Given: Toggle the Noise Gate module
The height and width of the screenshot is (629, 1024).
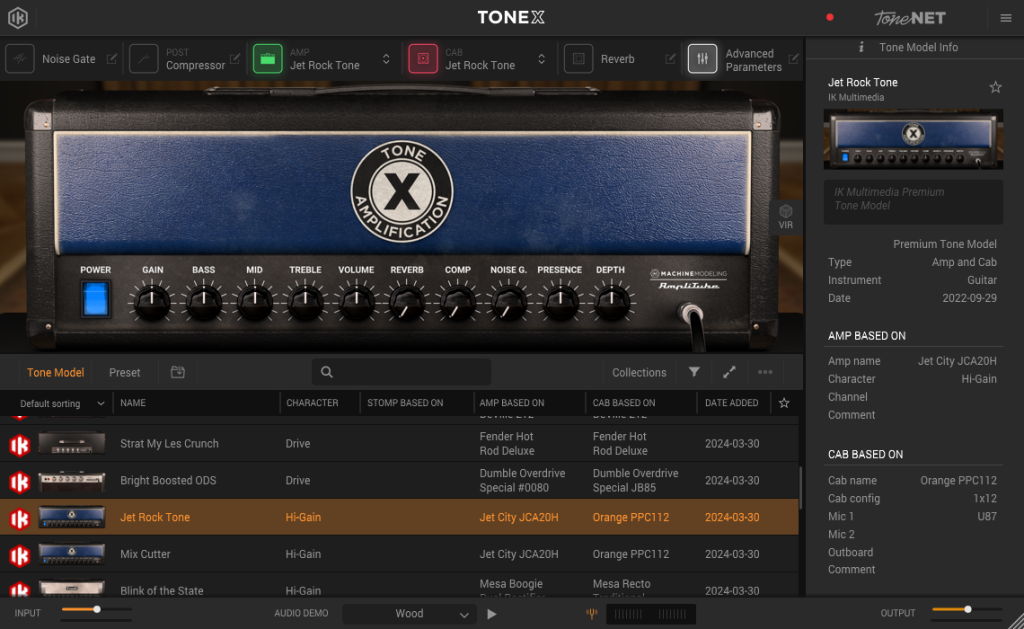Looking at the screenshot, I should 20,59.
